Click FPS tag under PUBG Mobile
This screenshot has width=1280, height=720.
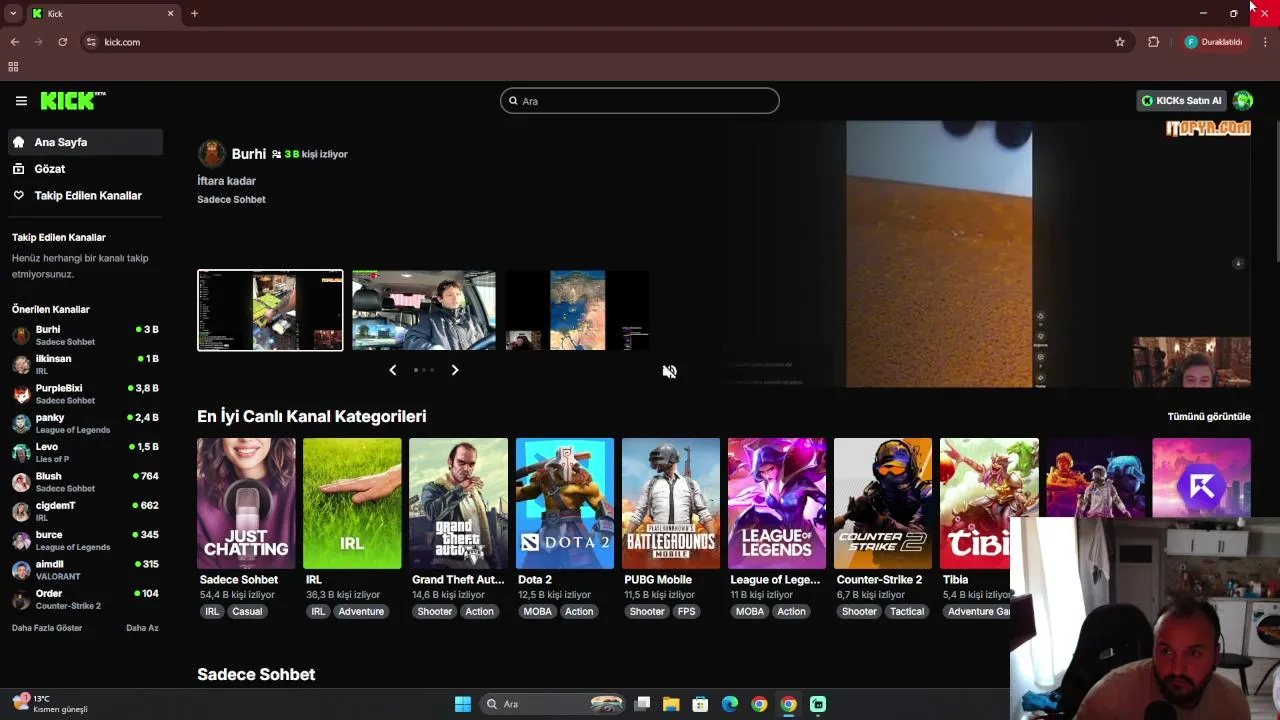[686, 612]
